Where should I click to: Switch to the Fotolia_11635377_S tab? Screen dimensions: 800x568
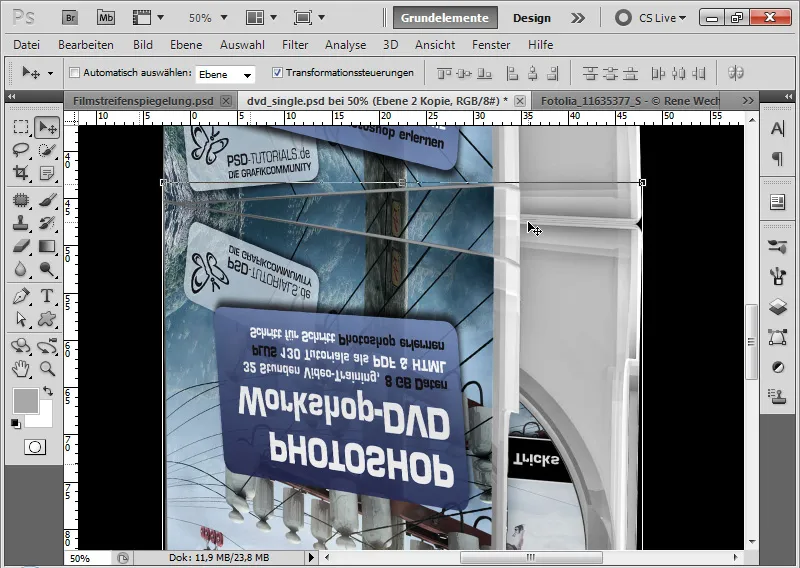pyautogui.click(x=630, y=101)
